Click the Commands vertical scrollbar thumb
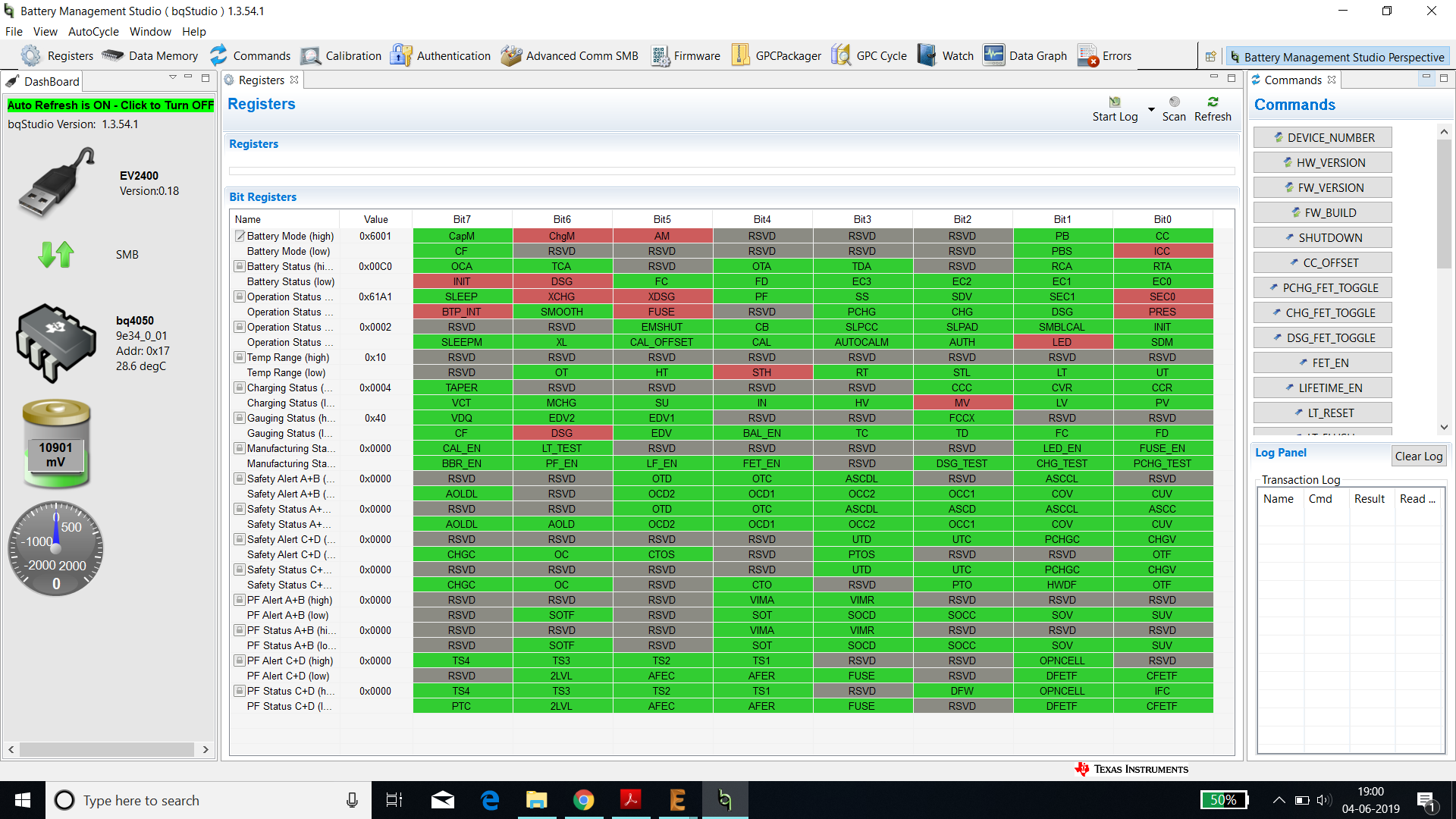The width and height of the screenshot is (1456, 819). point(1444,205)
